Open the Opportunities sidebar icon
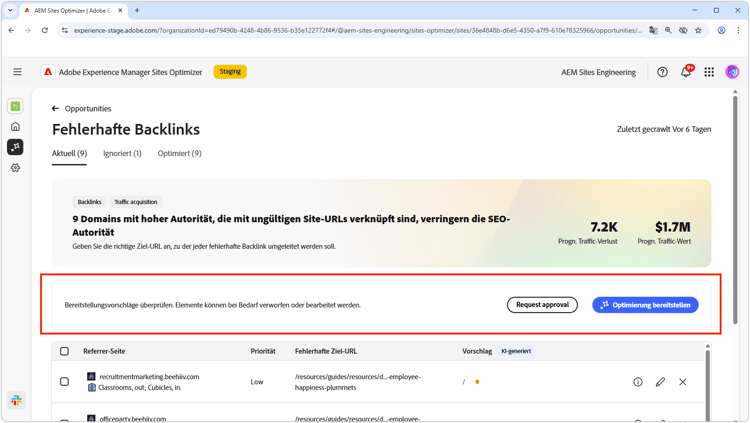750x423 pixels. pos(15,147)
